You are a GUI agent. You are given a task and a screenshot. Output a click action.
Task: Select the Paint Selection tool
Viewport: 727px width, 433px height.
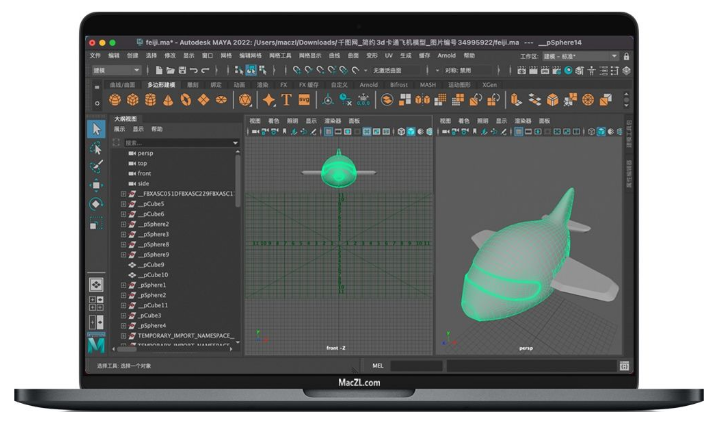[x=96, y=166]
